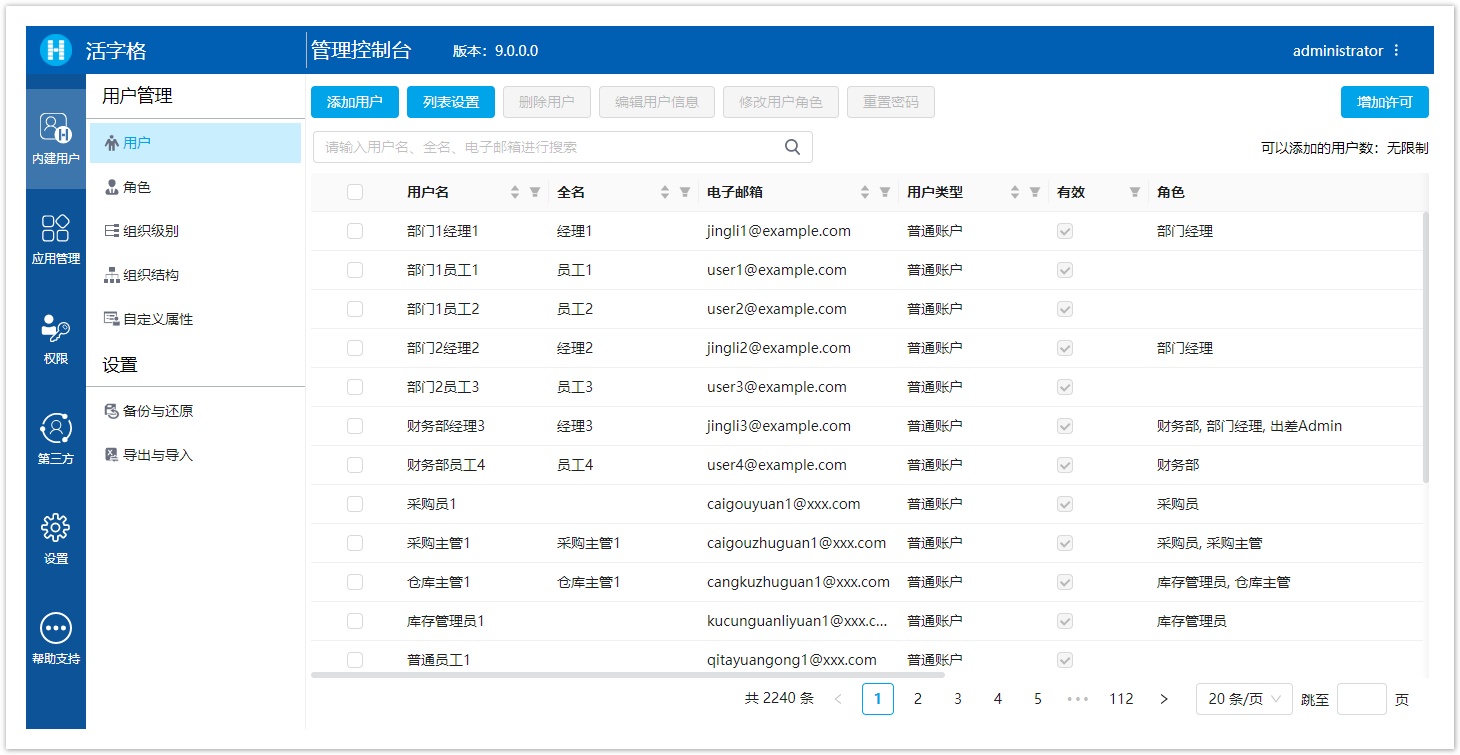
Task: Click the pagination ellipsis to jump pages
Action: pos(1078,699)
